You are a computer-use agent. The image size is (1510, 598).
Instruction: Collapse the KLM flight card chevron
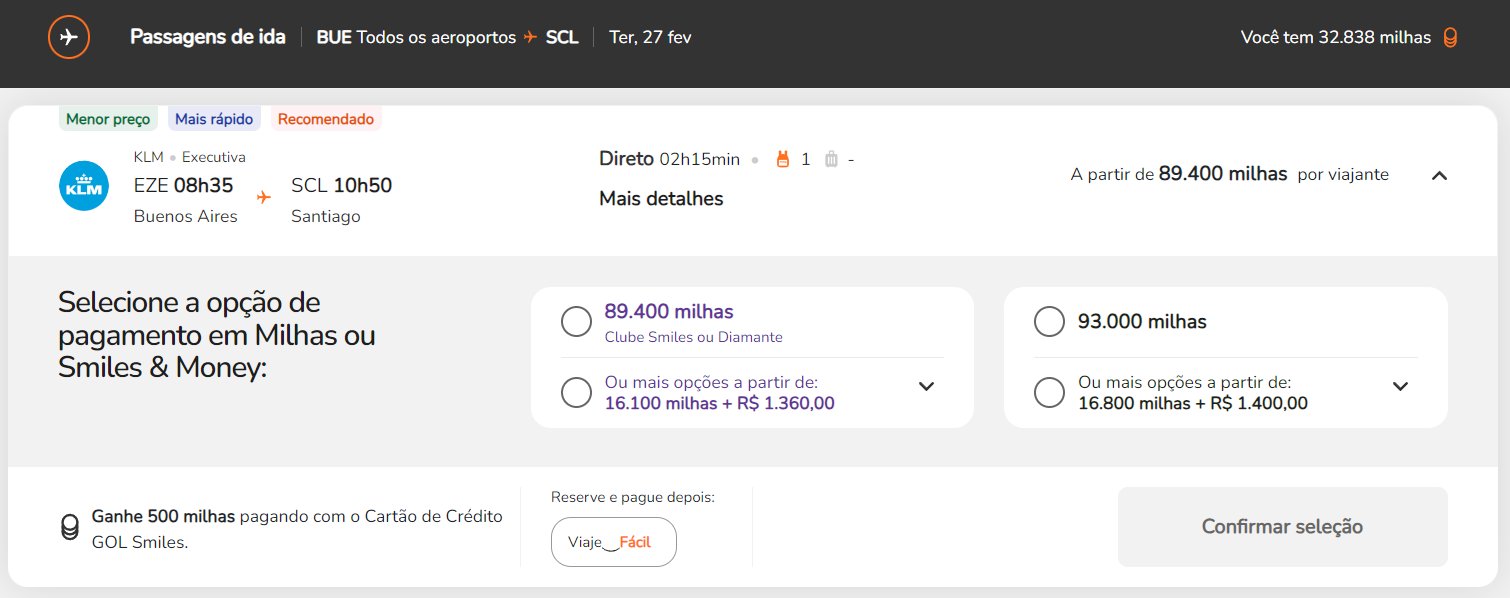(1439, 175)
